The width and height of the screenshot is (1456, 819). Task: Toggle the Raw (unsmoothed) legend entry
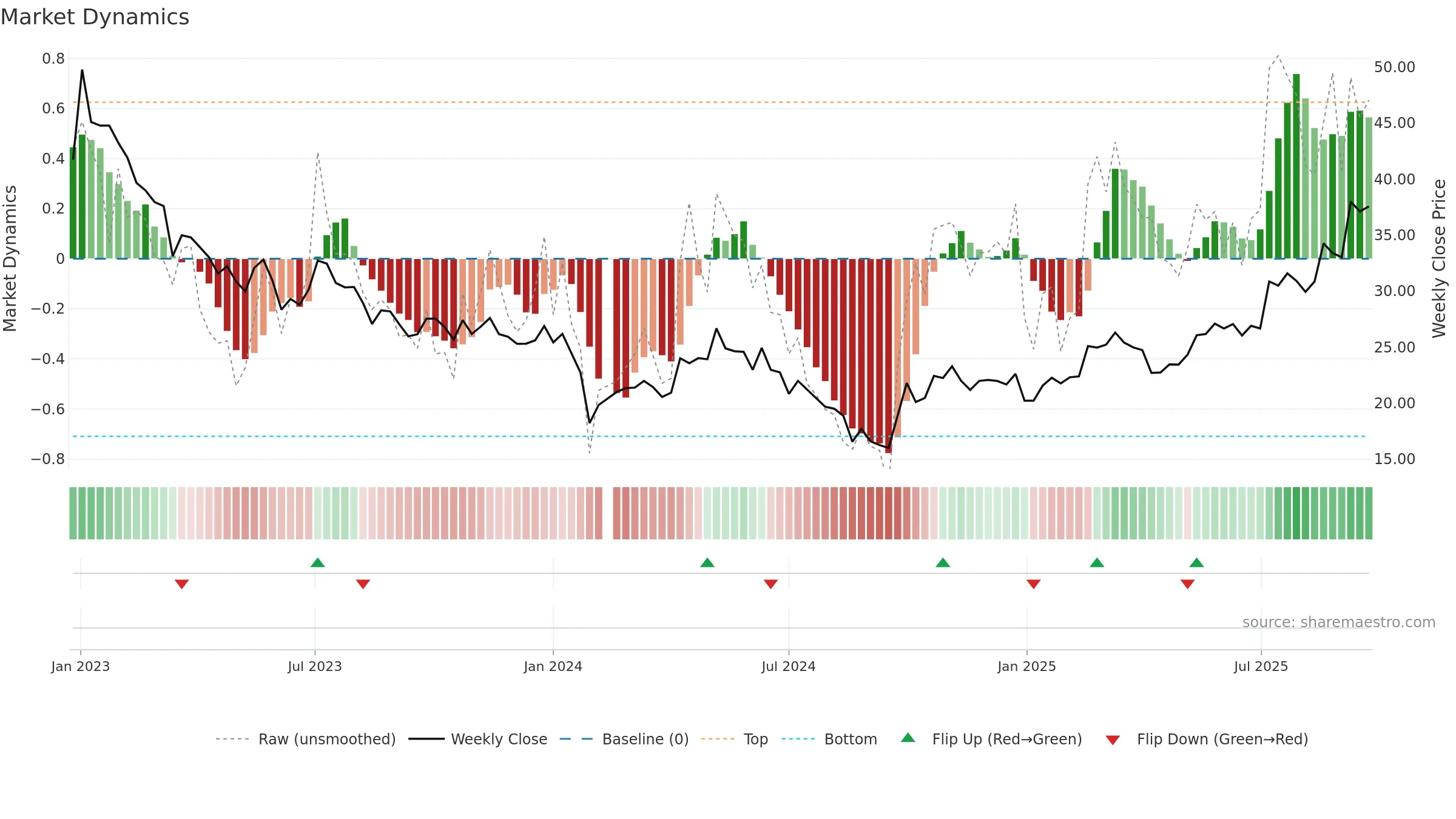tap(305, 739)
